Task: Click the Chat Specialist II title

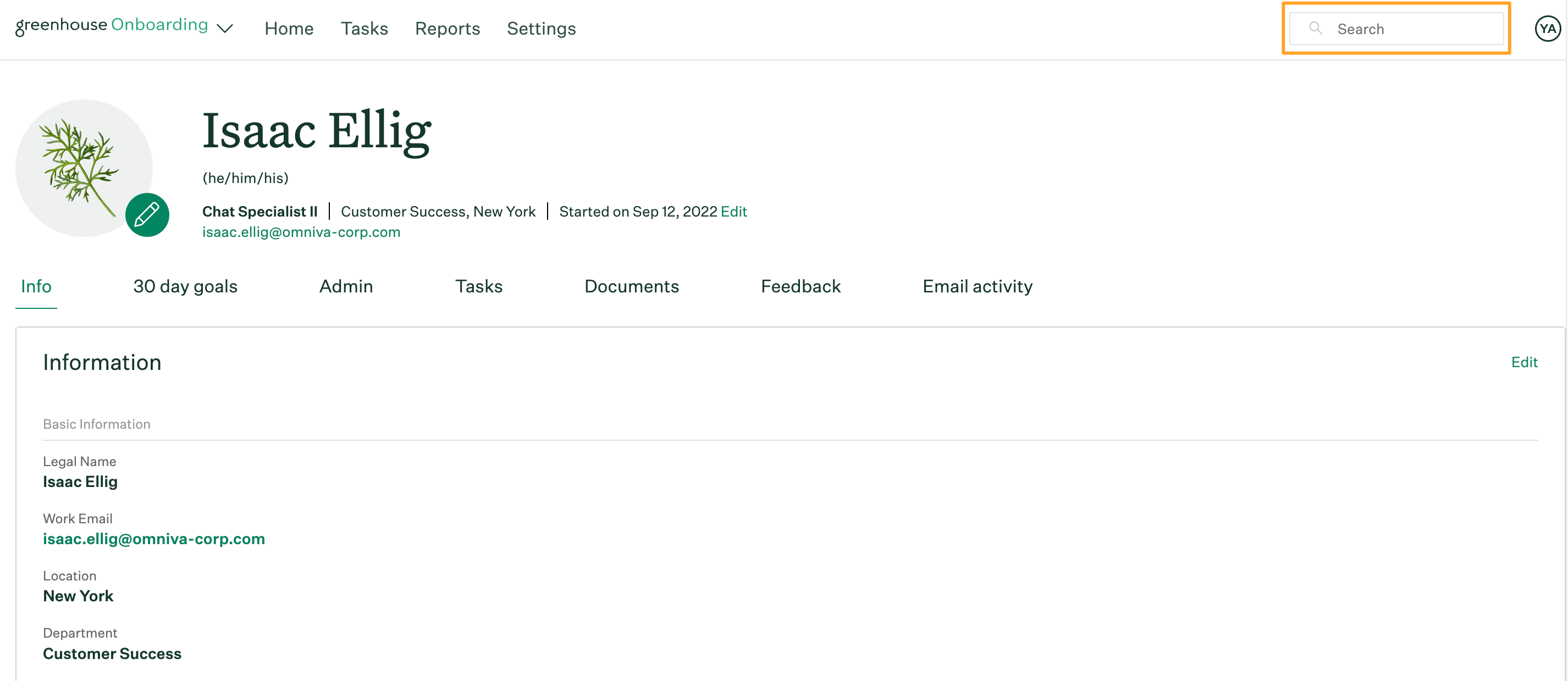Action: (260, 211)
